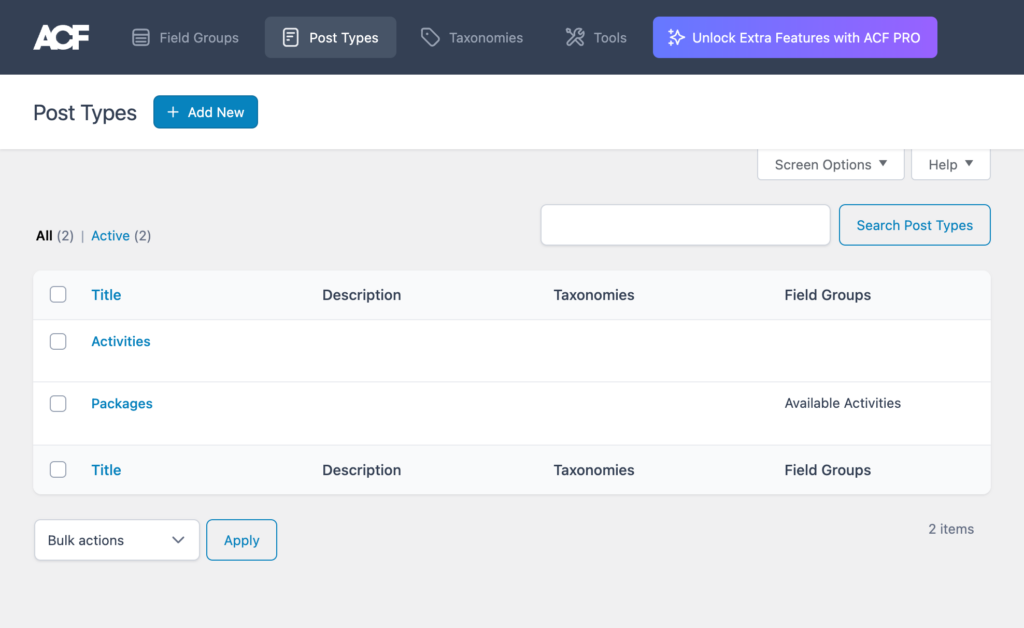Open the Screen Options dropdown
Viewport: 1024px width, 628px height.
[830, 164]
